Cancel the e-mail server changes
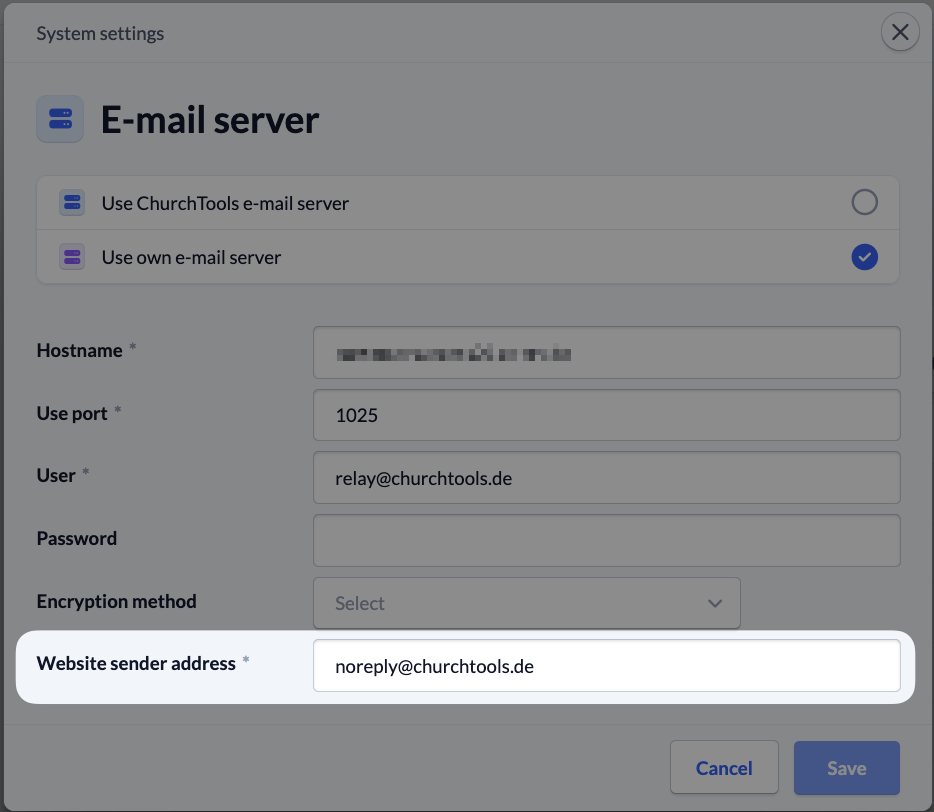934x812 pixels. 724,767
